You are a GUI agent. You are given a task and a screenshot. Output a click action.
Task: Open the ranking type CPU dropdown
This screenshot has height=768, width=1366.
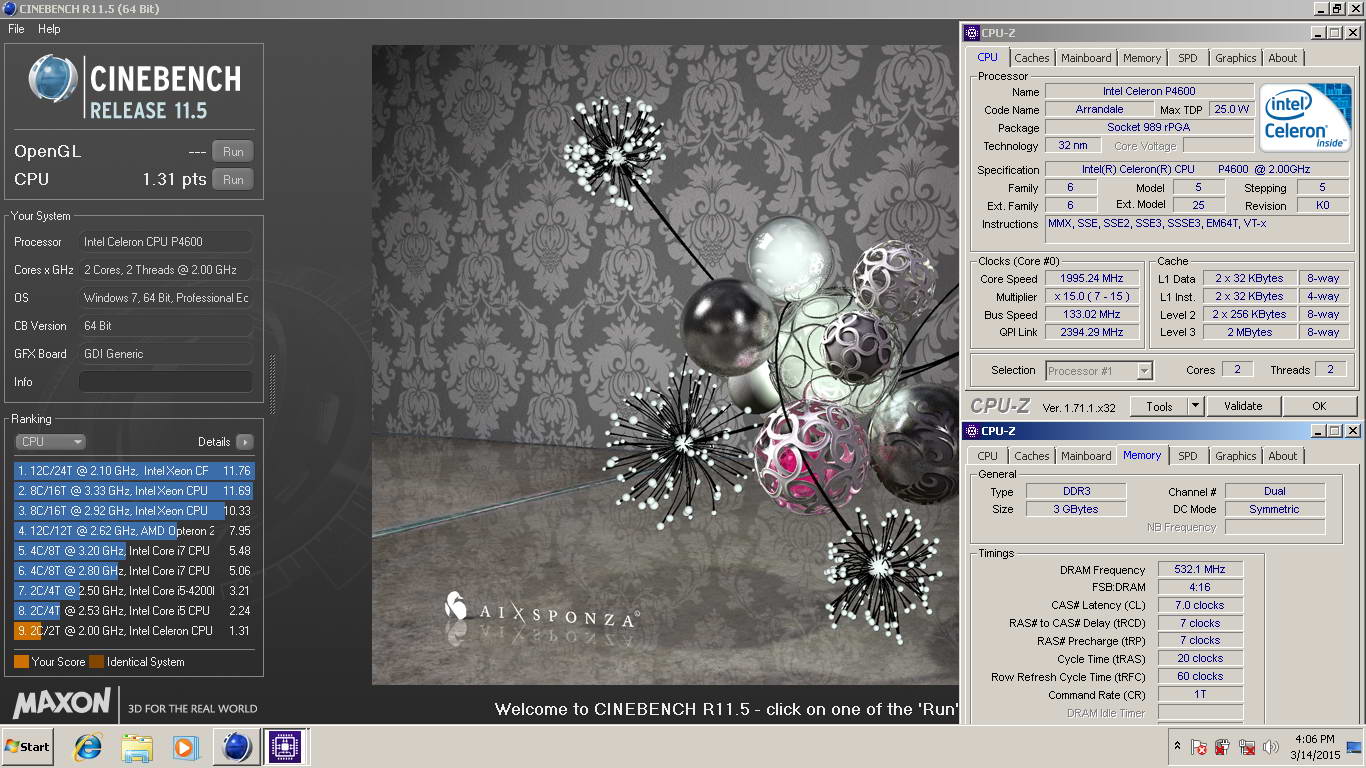(x=50, y=442)
